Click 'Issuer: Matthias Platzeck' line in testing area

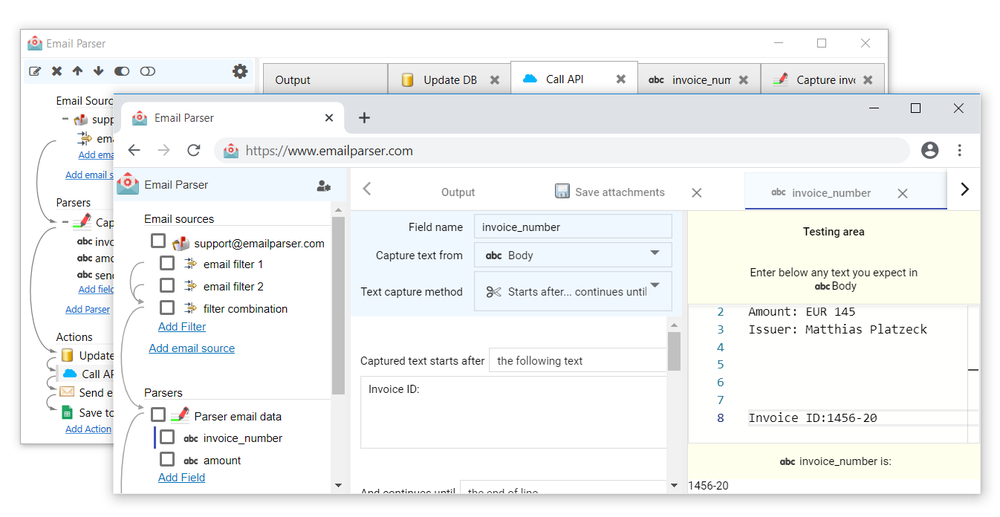837,330
